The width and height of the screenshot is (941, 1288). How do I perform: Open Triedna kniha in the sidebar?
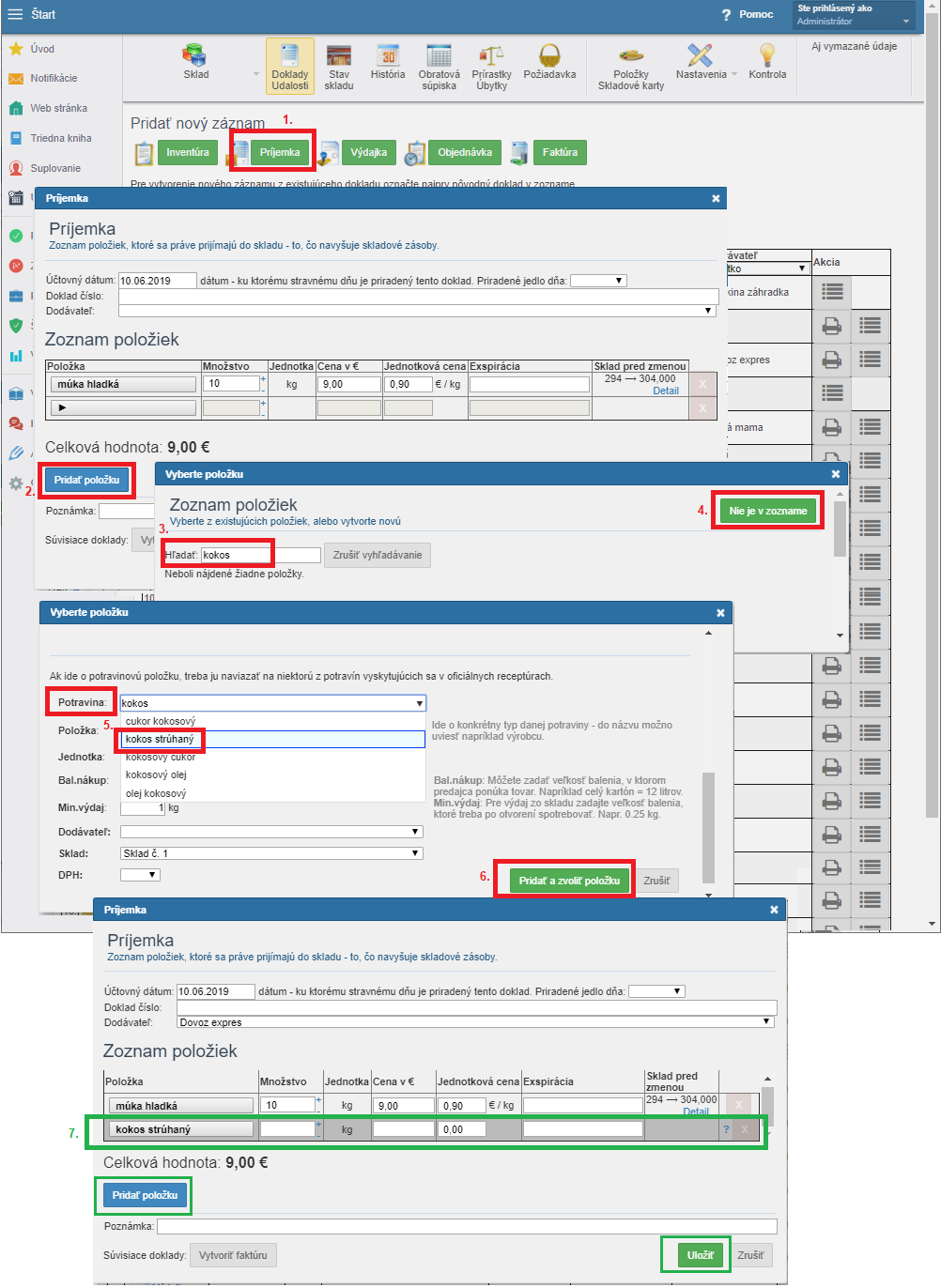[x=61, y=138]
